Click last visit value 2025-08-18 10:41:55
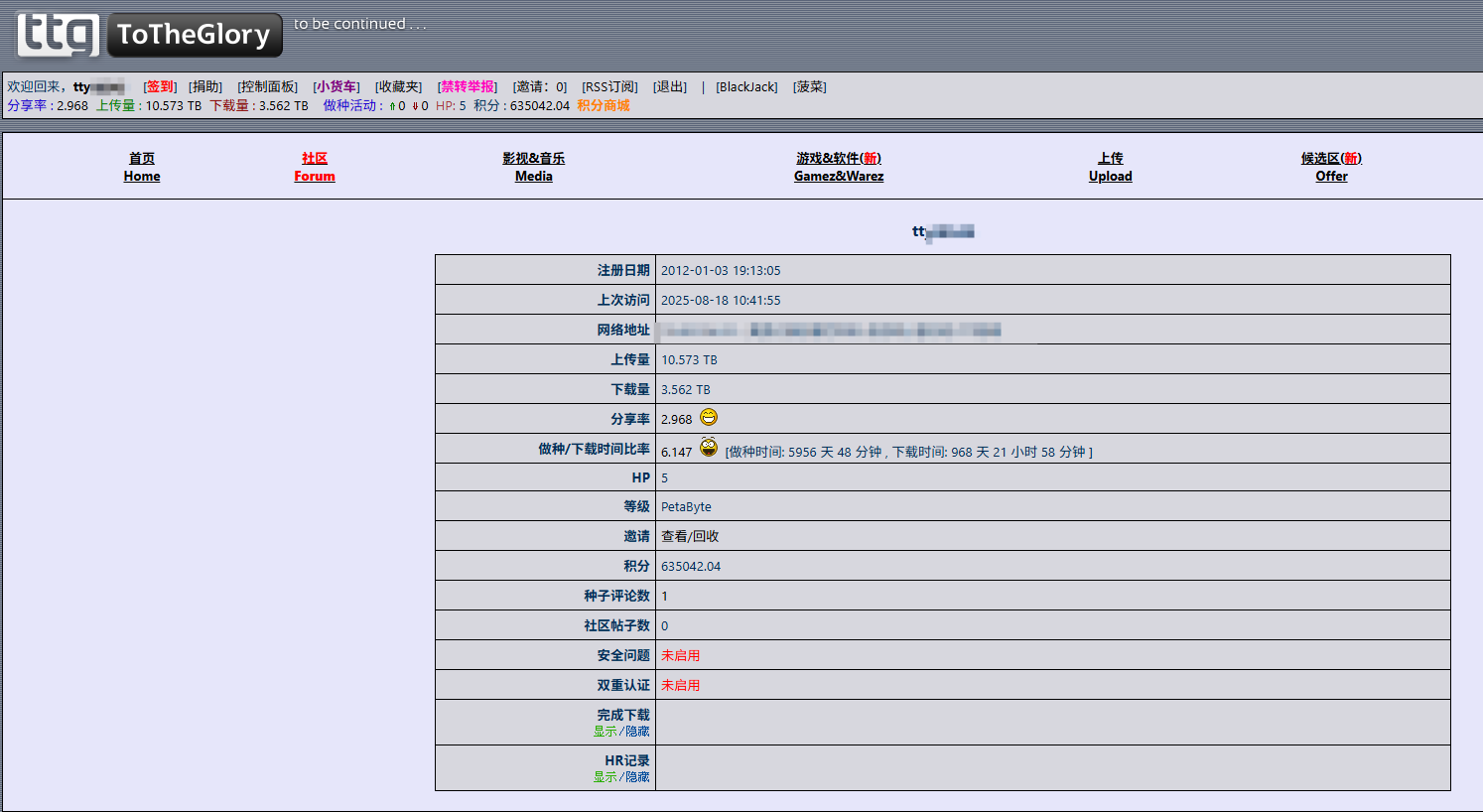This screenshot has height=812, width=1483. point(721,300)
